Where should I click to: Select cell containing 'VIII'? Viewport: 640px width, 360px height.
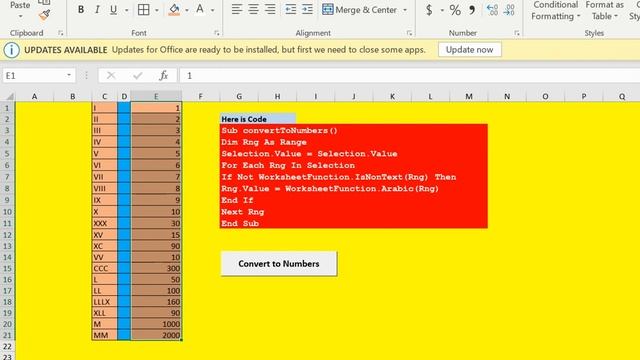tap(104, 188)
